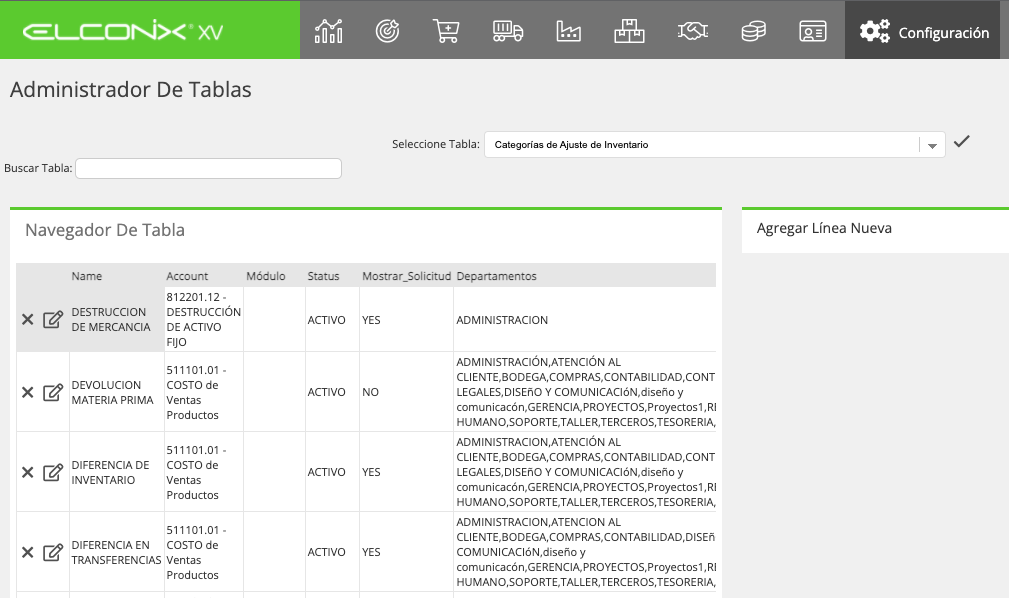This screenshot has width=1009, height=598.
Task: Open the handshake module icon
Action: tap(692, 31)
